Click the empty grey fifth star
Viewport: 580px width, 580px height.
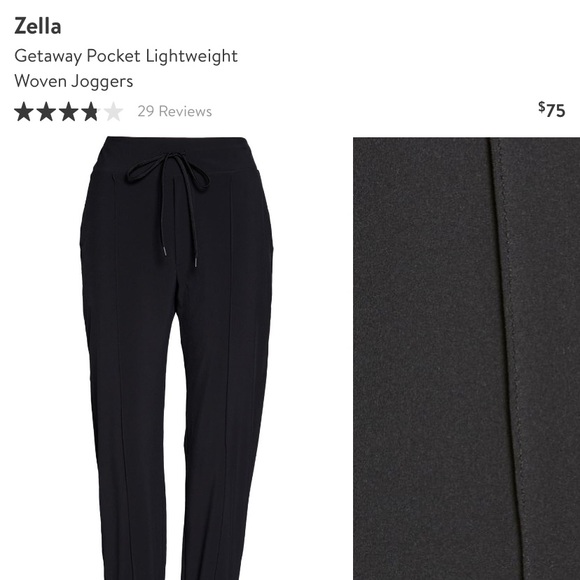[113, 111]
